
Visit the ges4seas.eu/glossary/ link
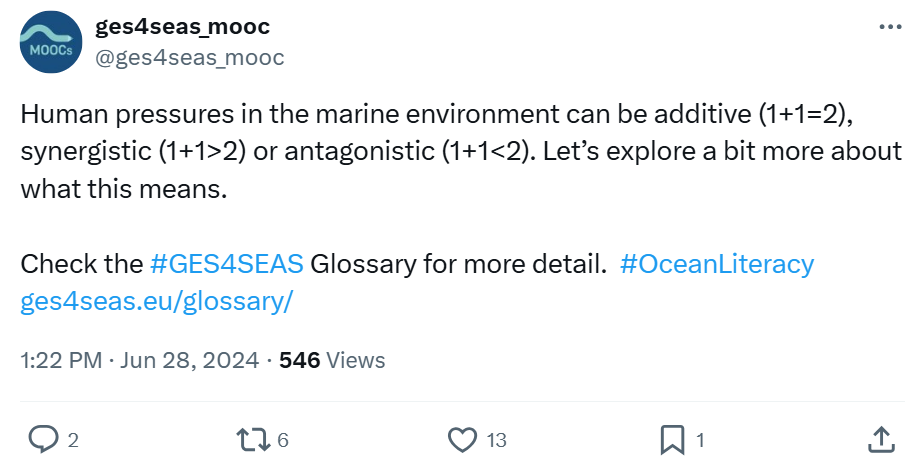pos(156,301)
